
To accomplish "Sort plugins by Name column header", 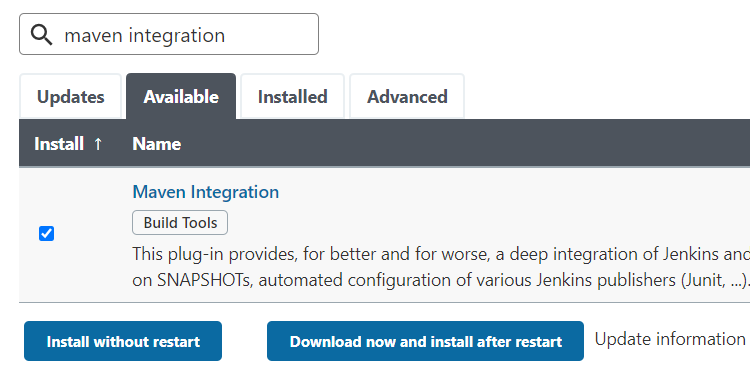I will click(x=156, y=144).
